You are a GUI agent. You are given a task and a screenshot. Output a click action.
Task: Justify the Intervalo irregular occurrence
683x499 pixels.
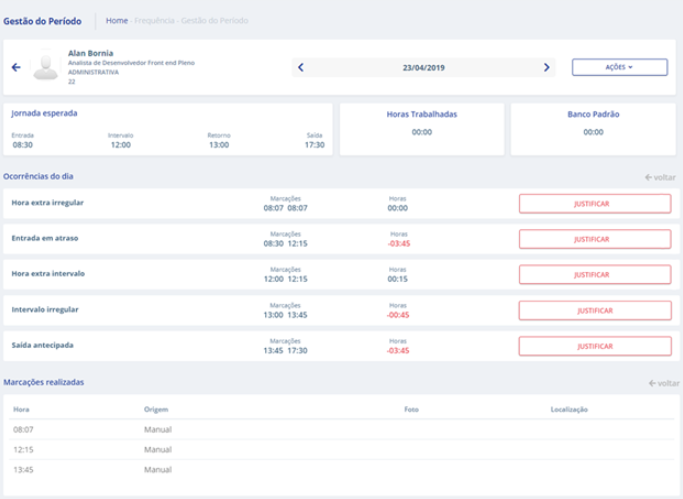tap(594, 310)
